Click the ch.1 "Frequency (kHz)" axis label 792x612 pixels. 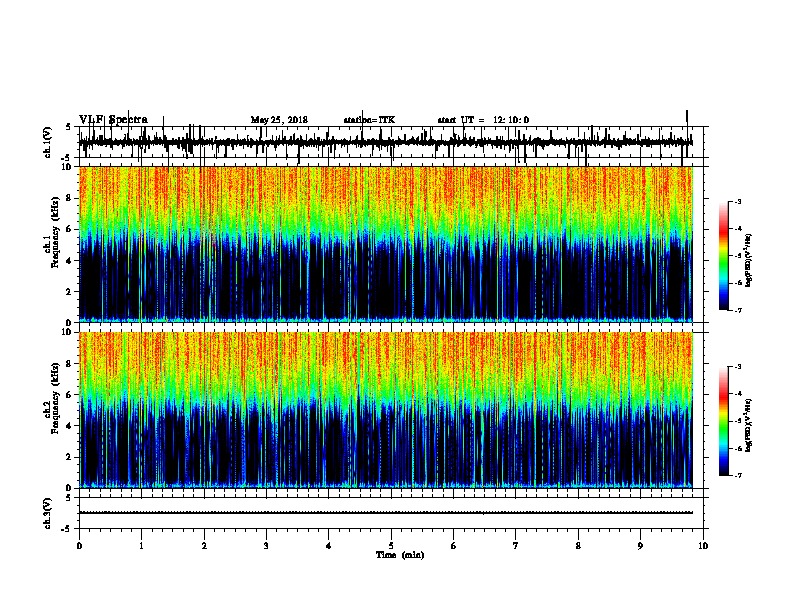click(x=56, y=232)
